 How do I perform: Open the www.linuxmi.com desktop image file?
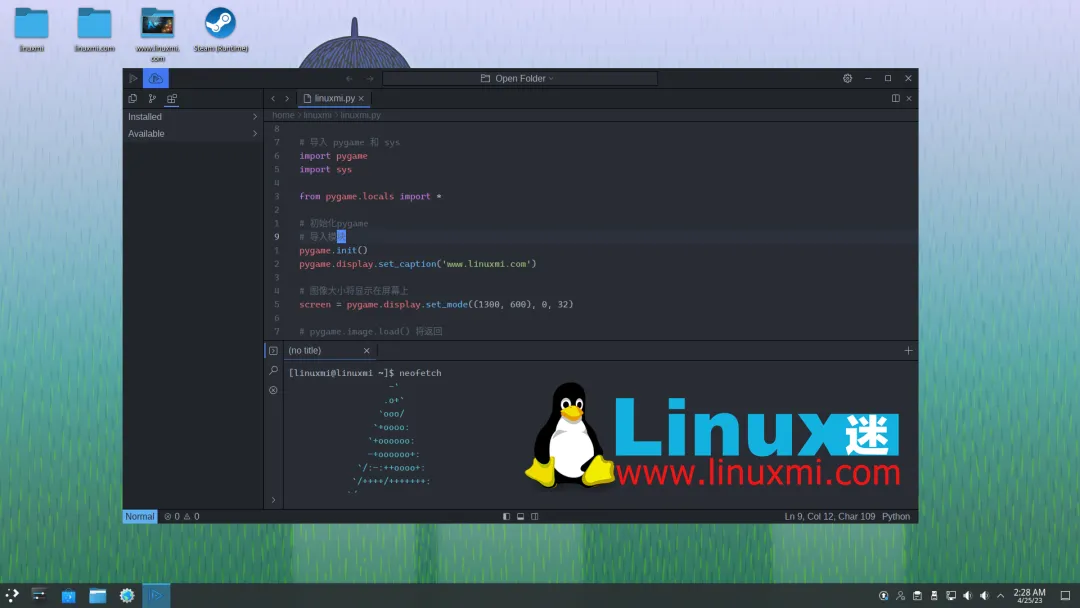pos(157,34)
